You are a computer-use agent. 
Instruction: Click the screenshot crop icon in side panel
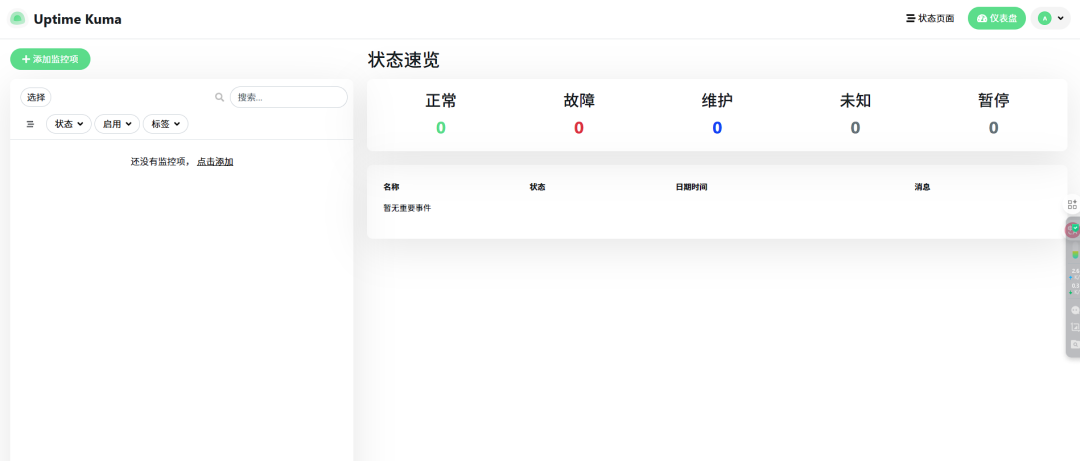1074,327
